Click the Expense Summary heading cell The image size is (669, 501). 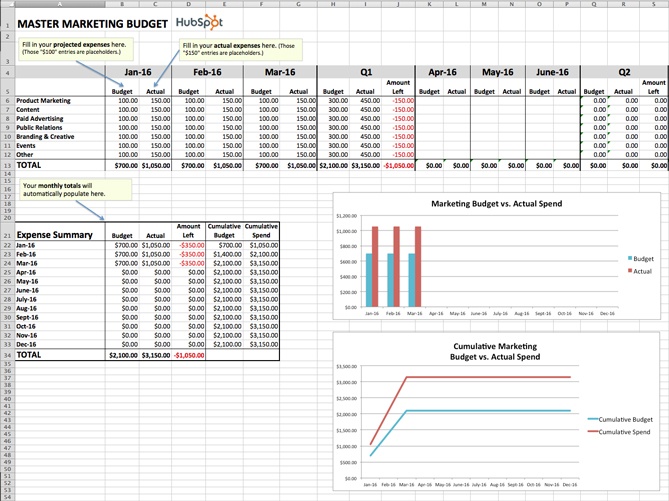pyautogui.click(x=55, y=235)
